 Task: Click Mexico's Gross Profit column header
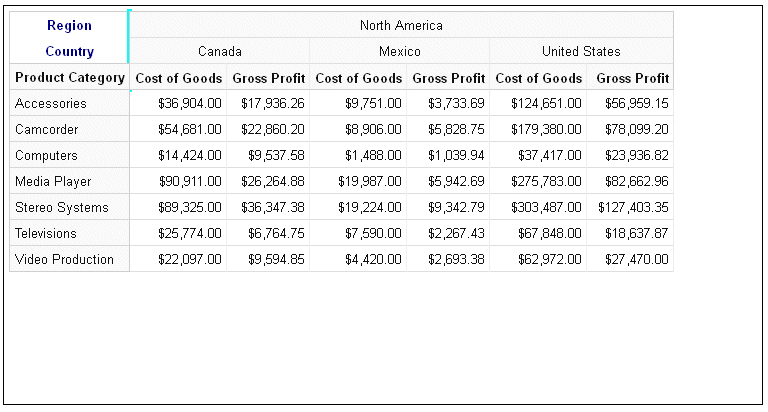pos(448,78)
